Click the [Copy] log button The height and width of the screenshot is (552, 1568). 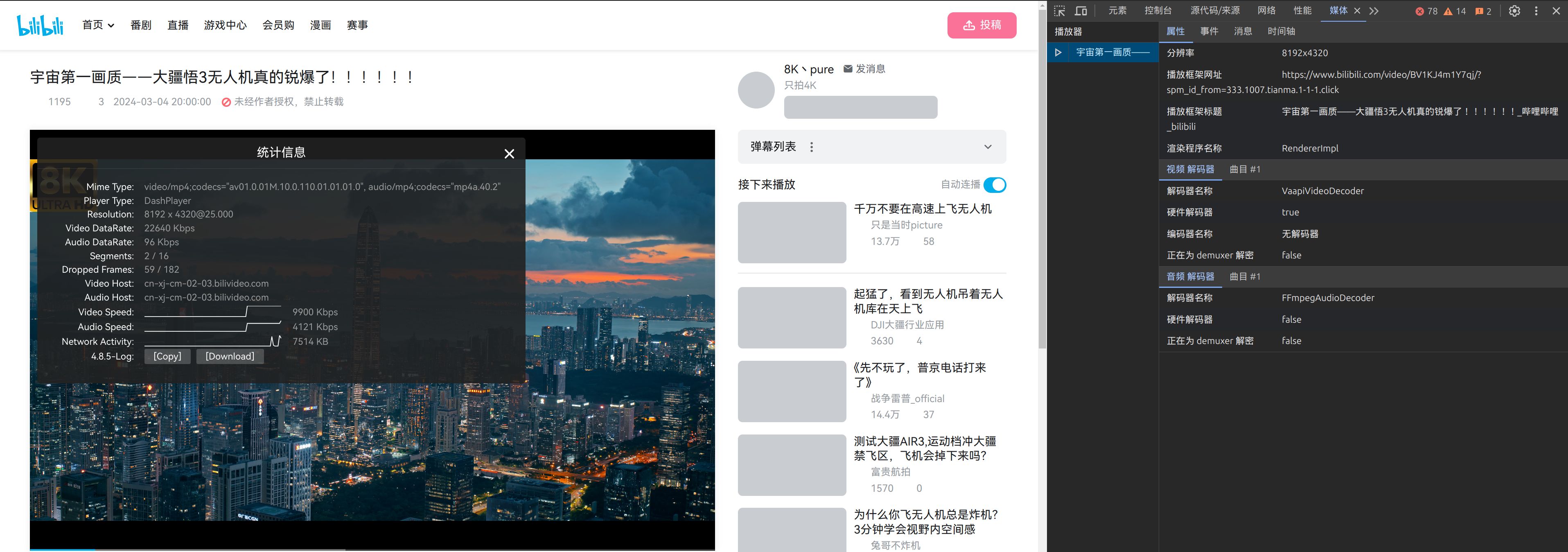pyautogui.click(x=167, y=356)
